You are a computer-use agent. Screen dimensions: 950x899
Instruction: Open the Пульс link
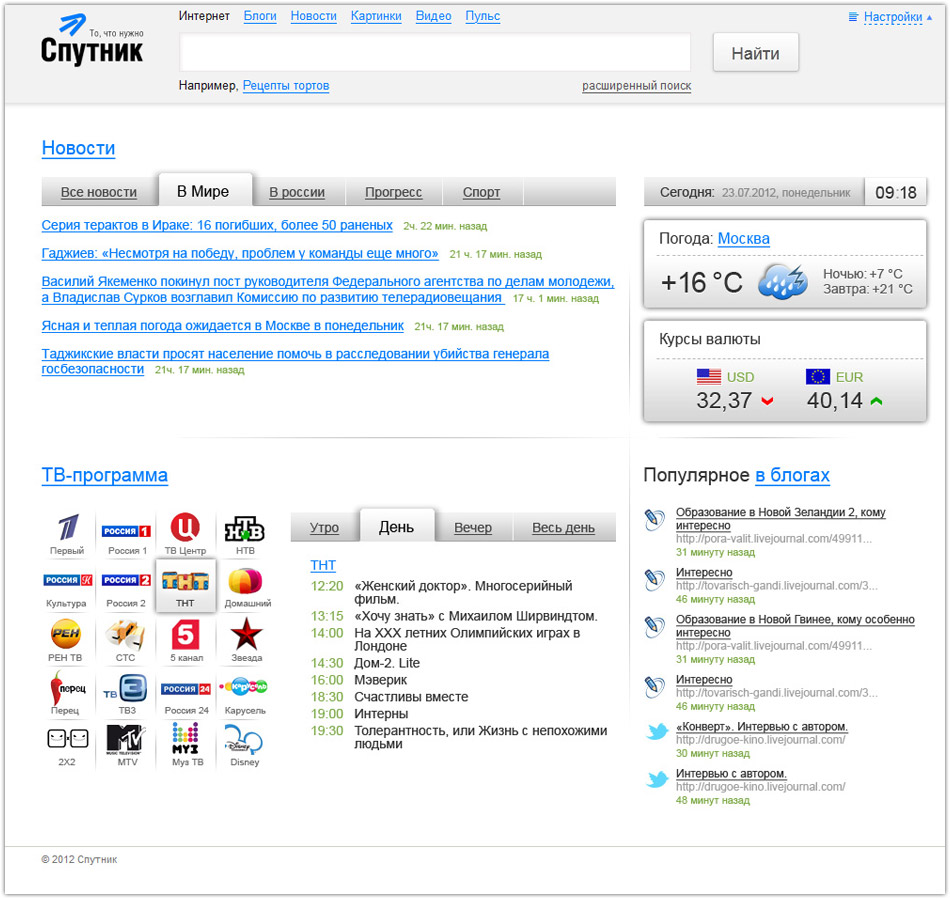tap(482, 16)
